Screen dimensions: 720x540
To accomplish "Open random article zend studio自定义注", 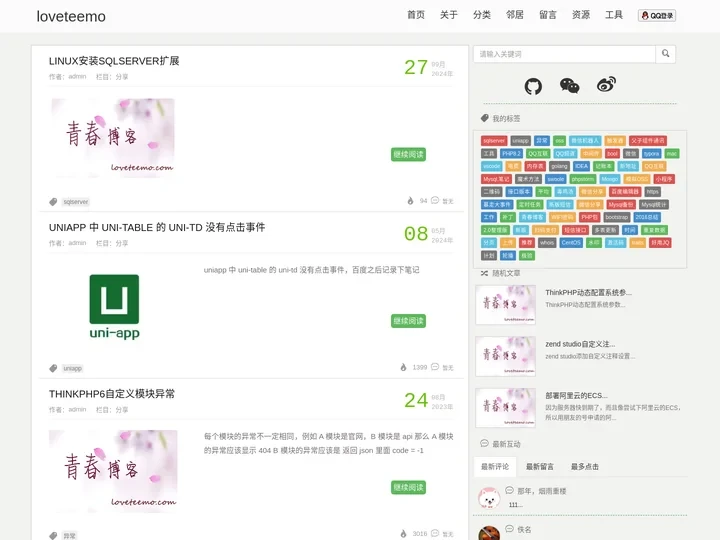I will pos(580,344).
